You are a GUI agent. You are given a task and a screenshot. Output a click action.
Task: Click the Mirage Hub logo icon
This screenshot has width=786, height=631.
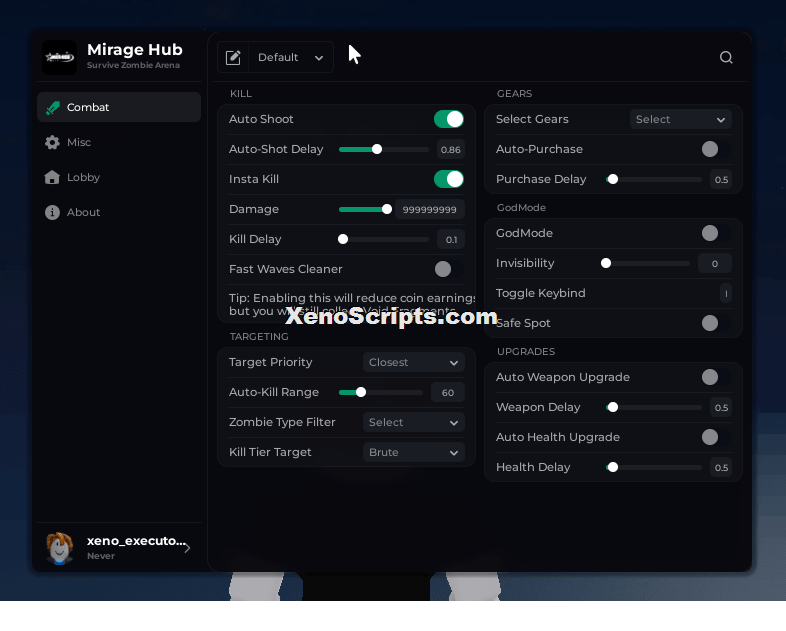pyautogui.click(x=60, y=57)
